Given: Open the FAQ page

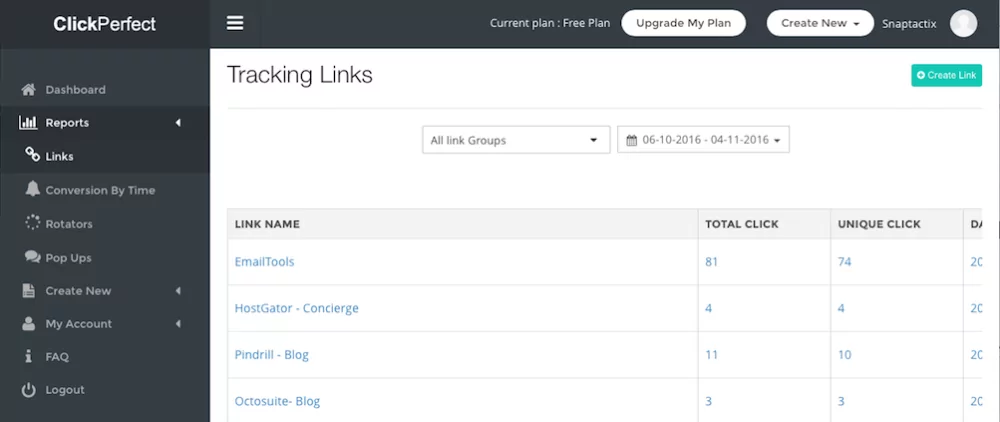Looking at the screenshot, I should point(57,357).
